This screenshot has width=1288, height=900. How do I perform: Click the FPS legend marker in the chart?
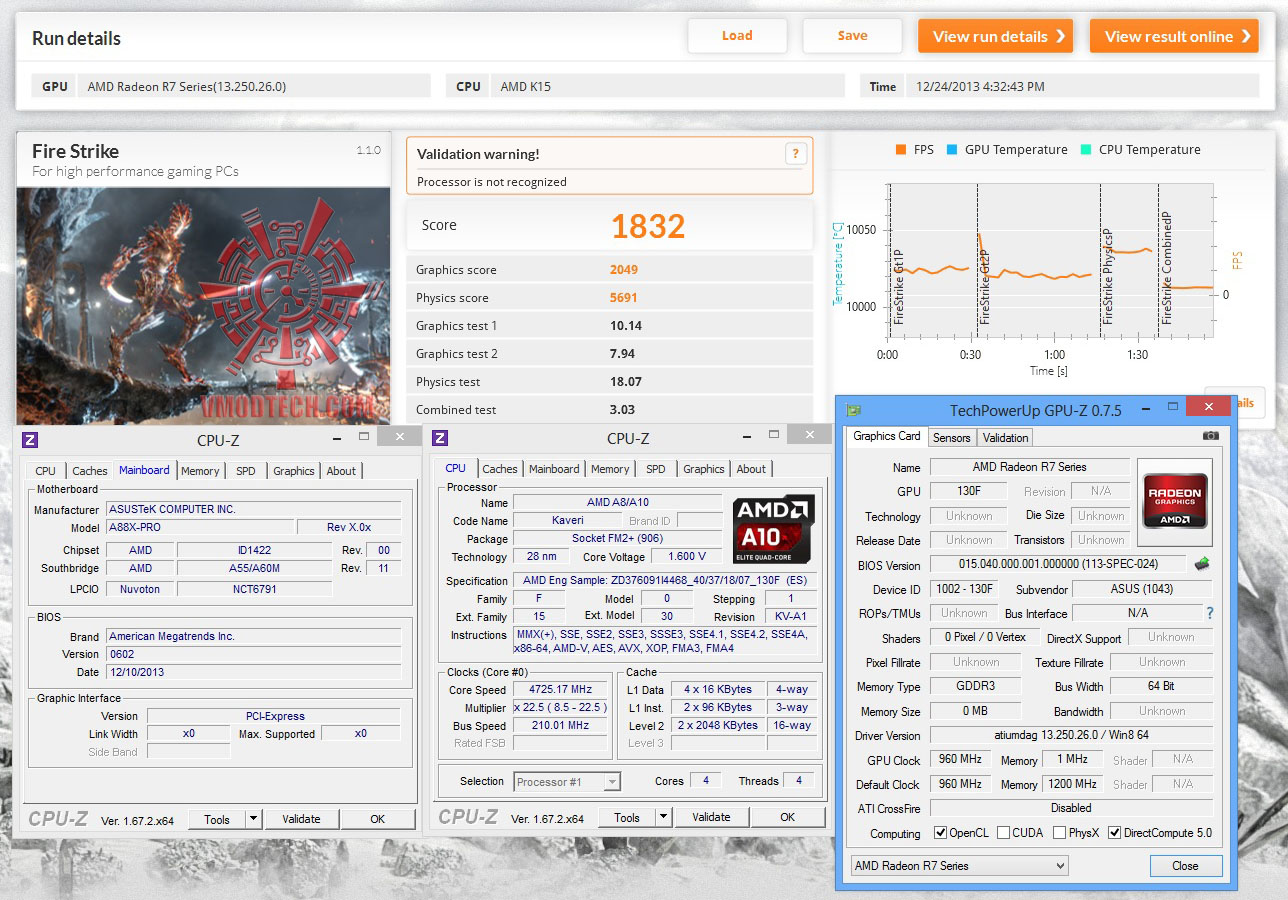point(901,150)
